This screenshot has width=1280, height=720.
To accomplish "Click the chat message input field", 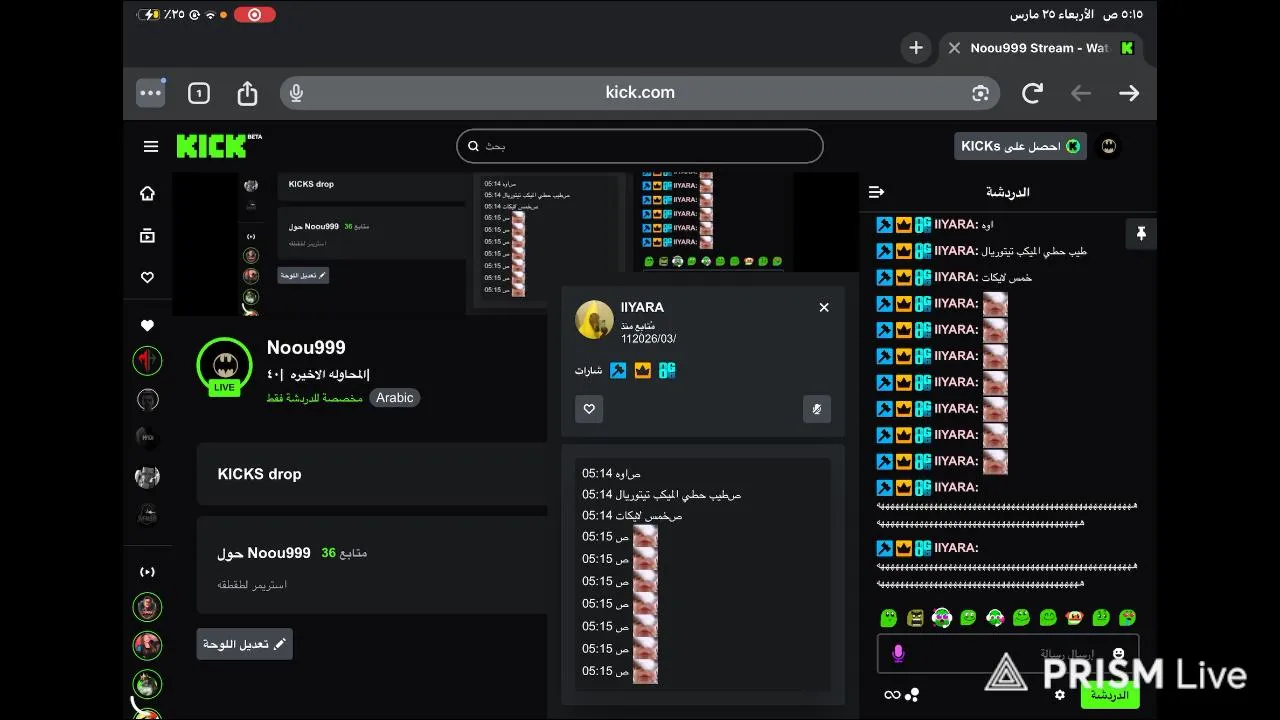I will (1008, 654).
